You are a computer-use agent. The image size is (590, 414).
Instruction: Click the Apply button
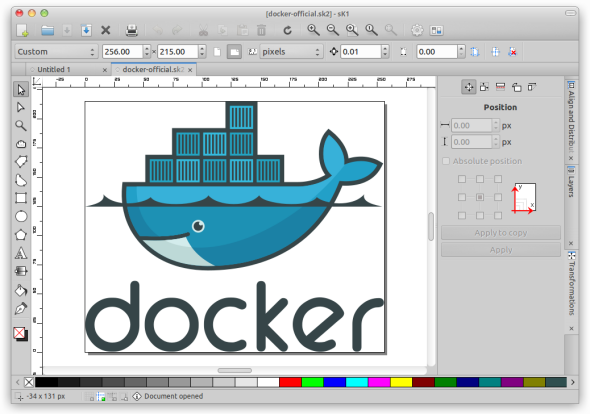coord(501,250)
